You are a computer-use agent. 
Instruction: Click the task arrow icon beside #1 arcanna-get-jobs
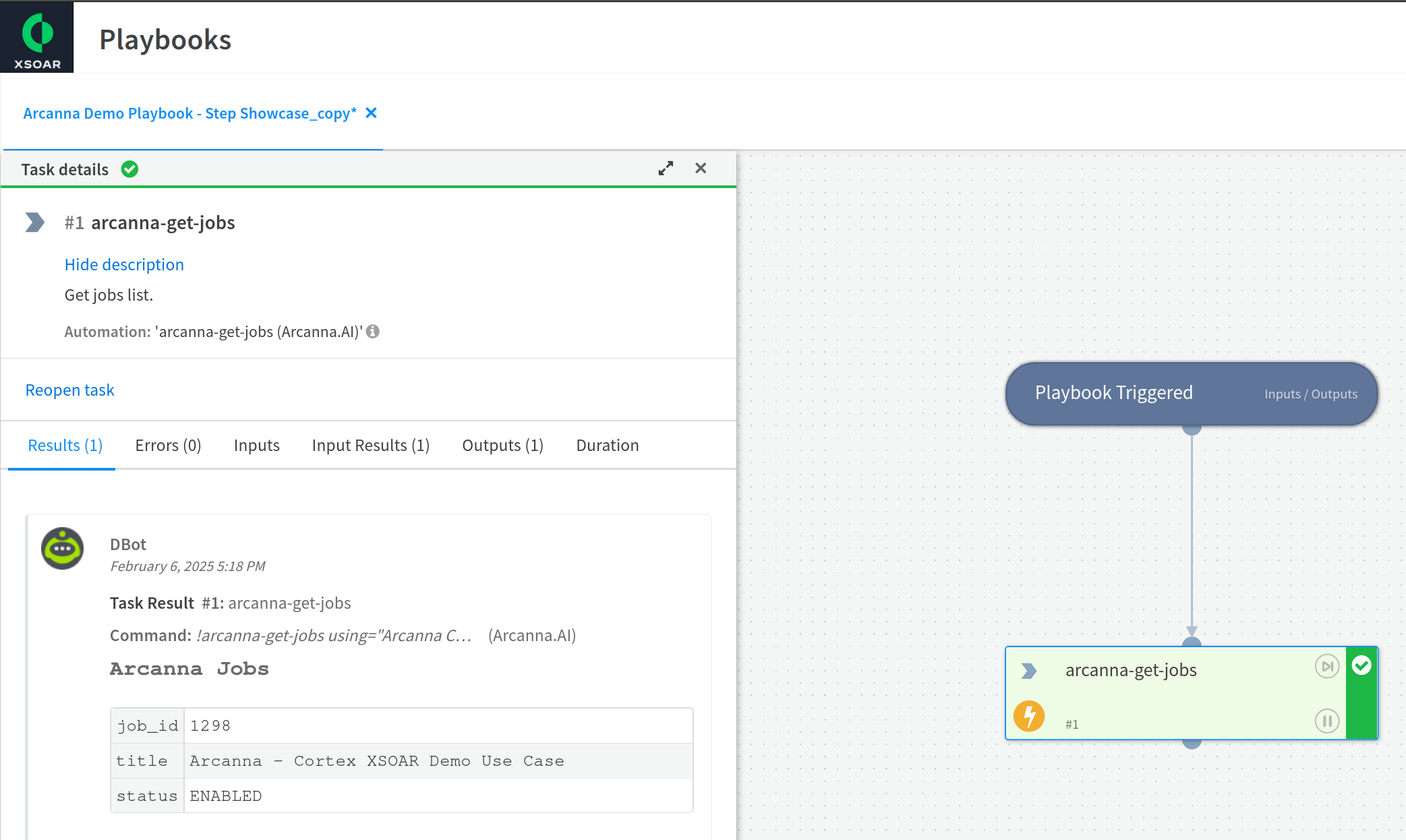[x=34, y=222]
